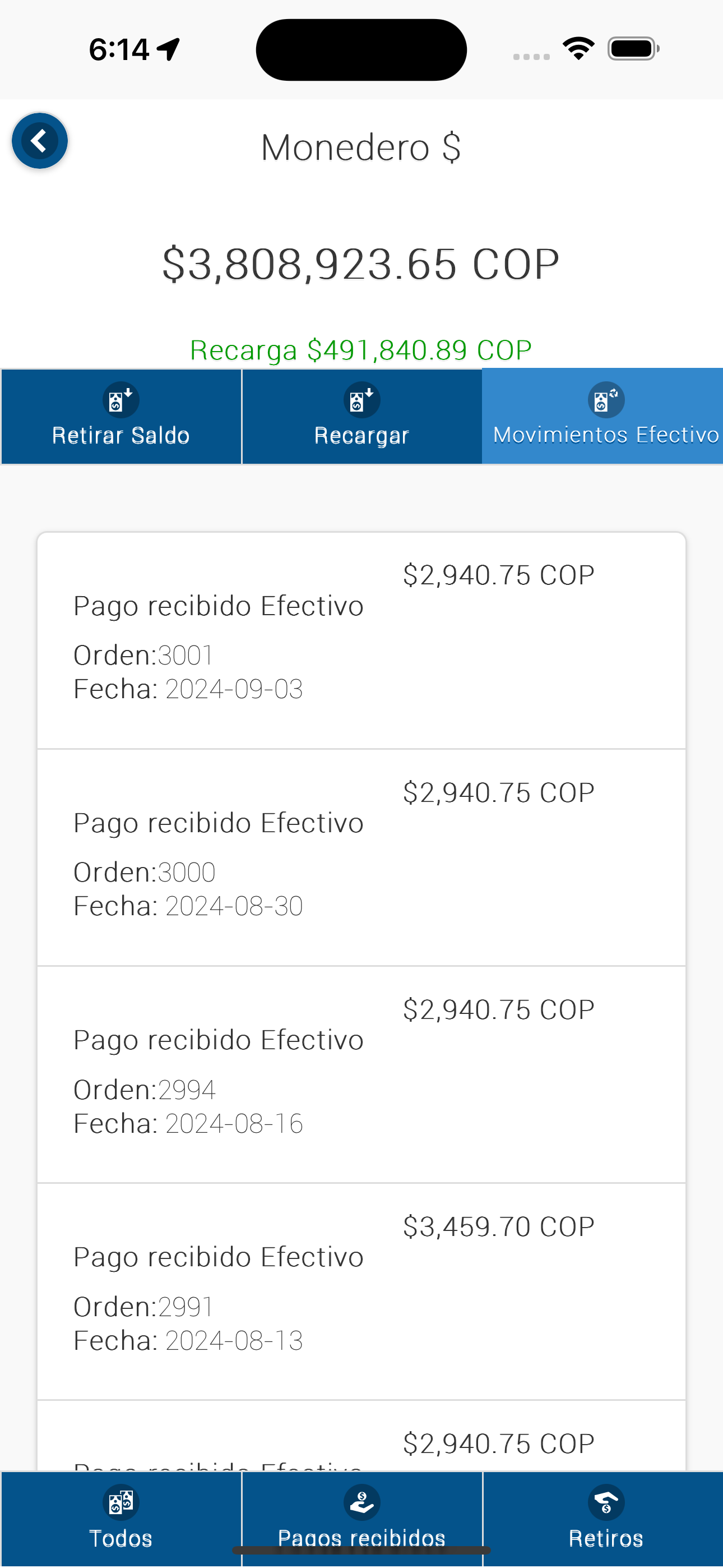Tap the Retiros icon

[x=605, y=1502]
